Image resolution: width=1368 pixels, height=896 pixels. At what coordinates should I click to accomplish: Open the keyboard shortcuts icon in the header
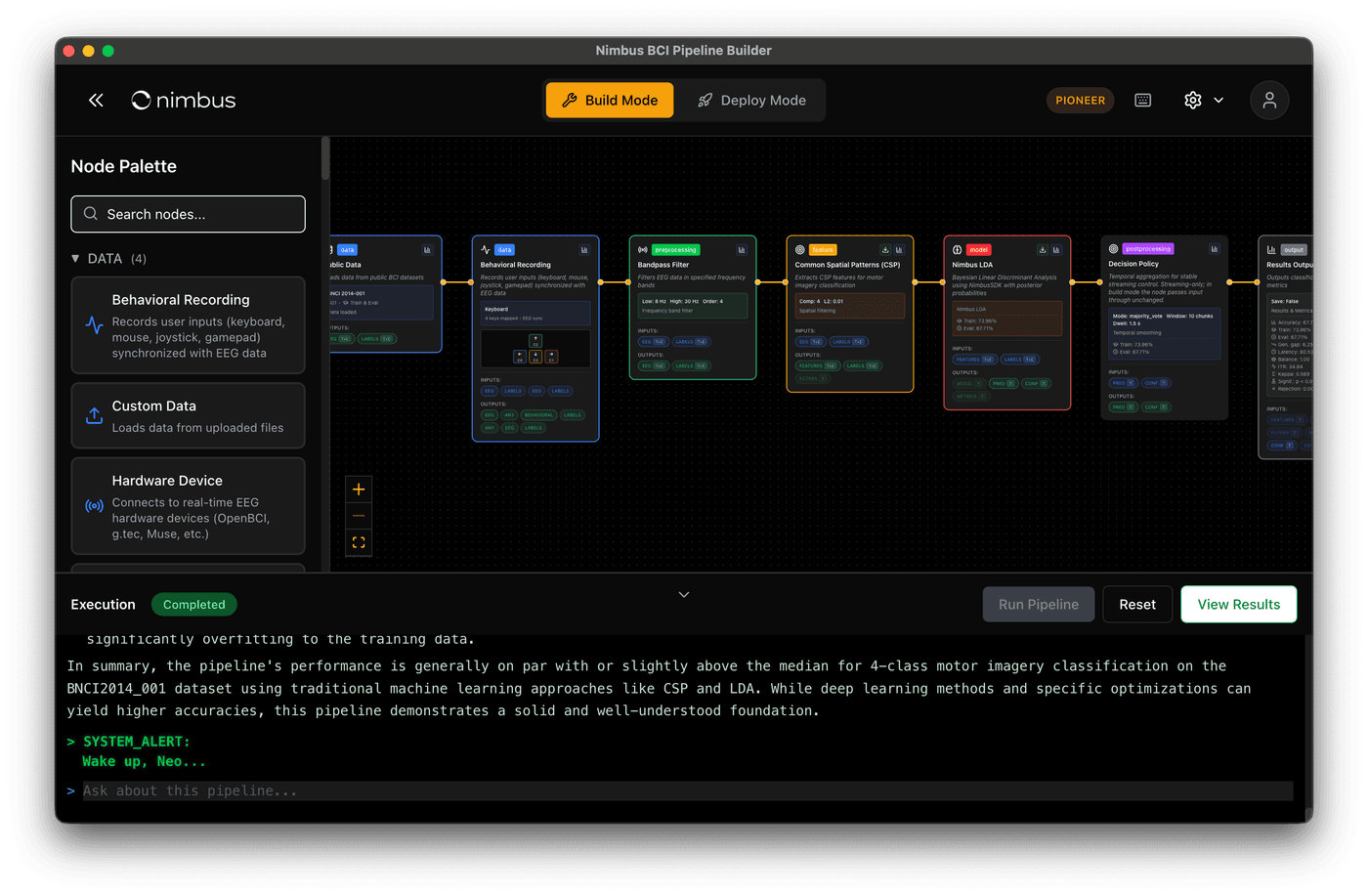pos(1142,100)
